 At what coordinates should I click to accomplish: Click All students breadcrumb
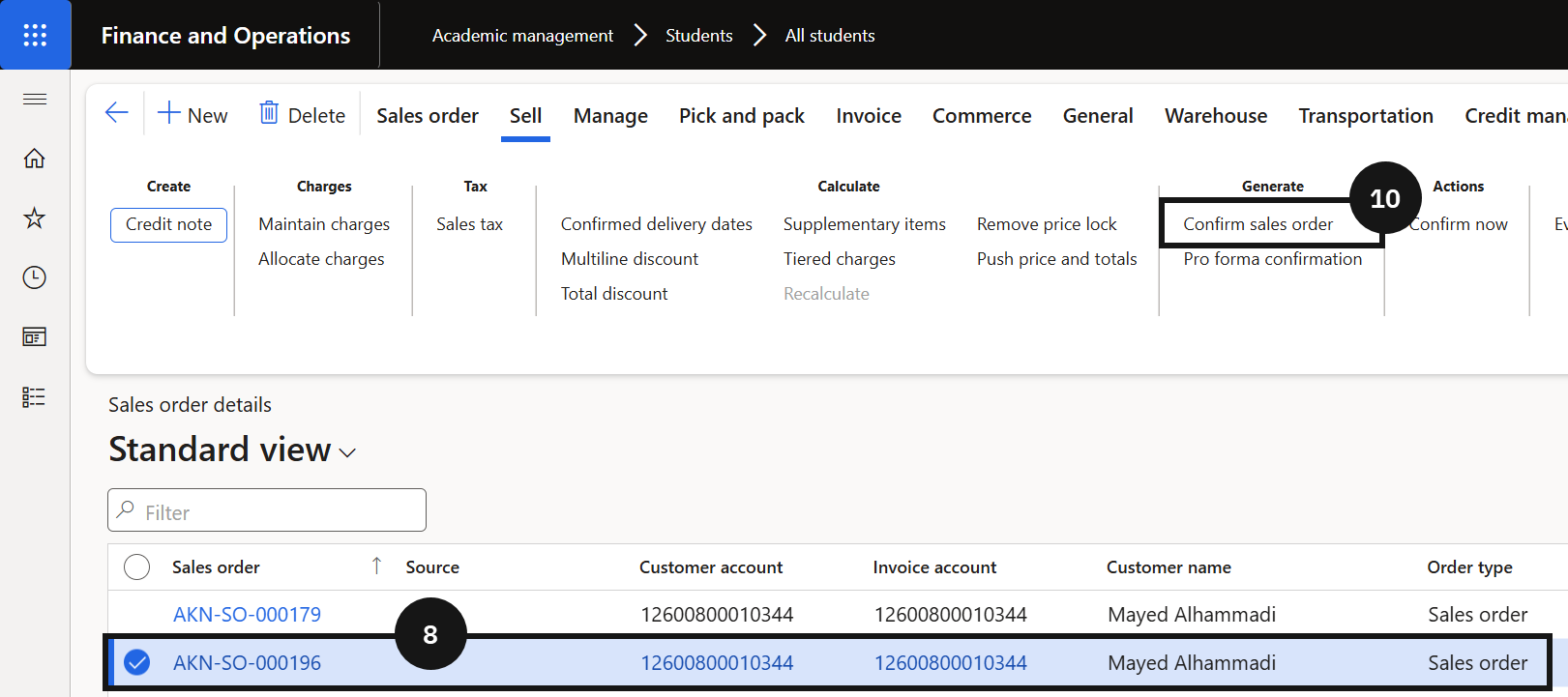click(x=830, y=36)
